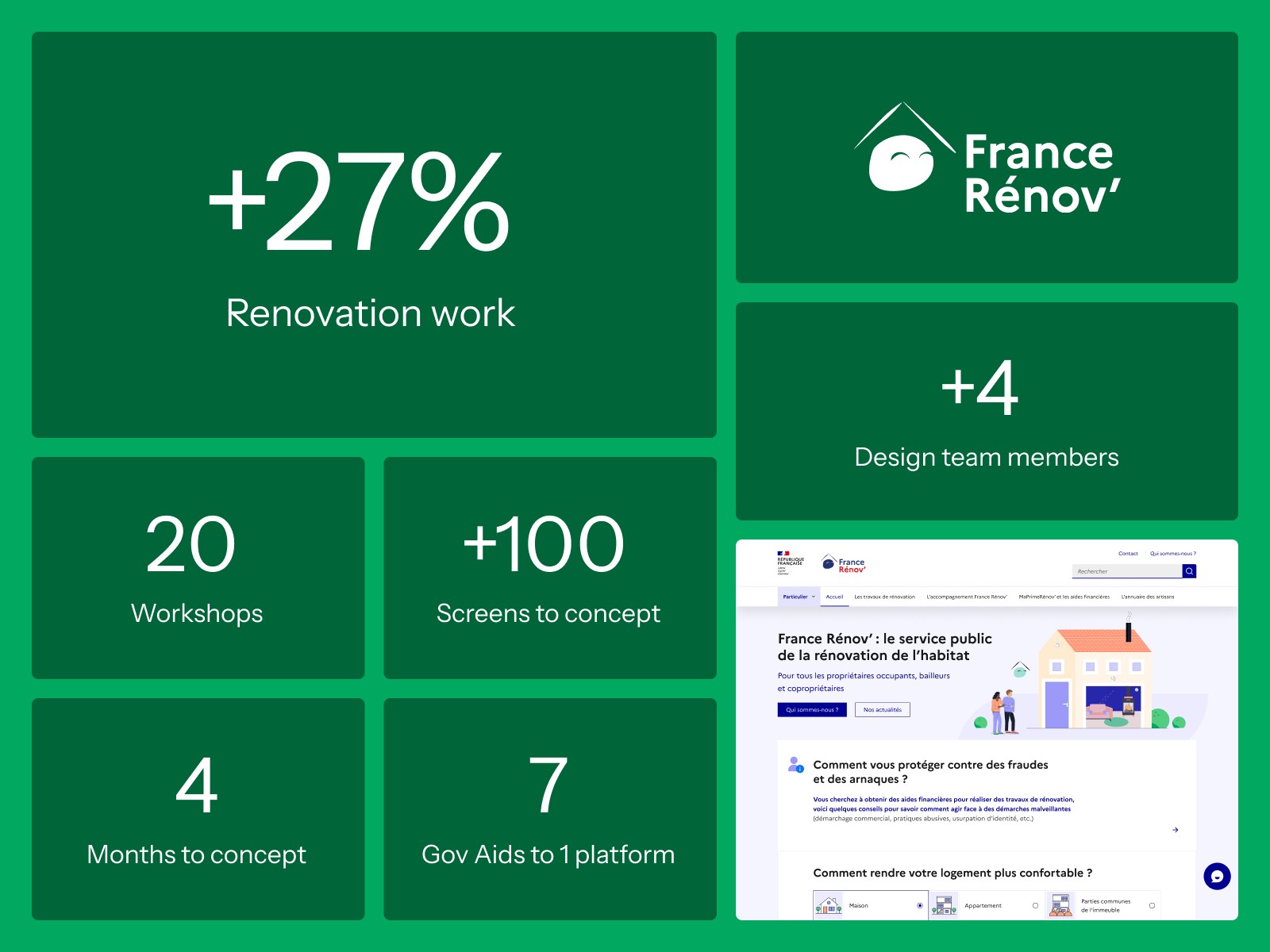Select Parties communes de l'immeuble radio
The height and width of the screenshot is (952, 1270).
(x=1152, y=905)
